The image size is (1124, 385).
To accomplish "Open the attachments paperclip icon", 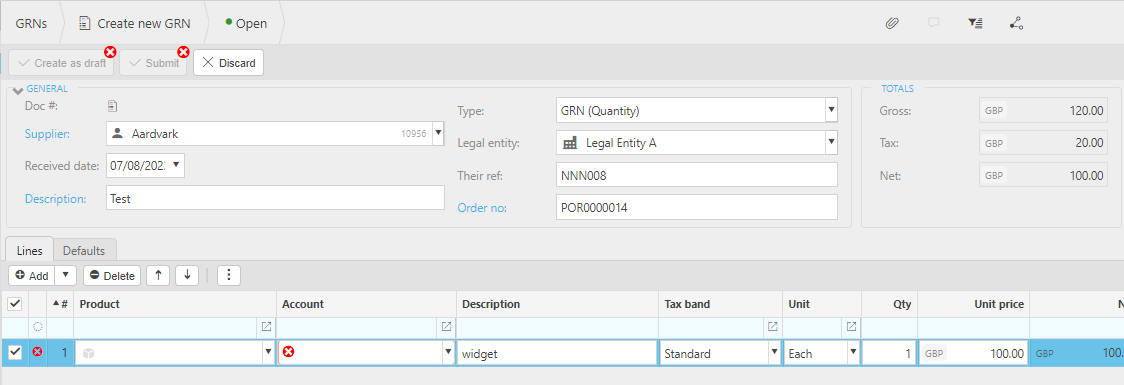I will (x=892, y=23).
